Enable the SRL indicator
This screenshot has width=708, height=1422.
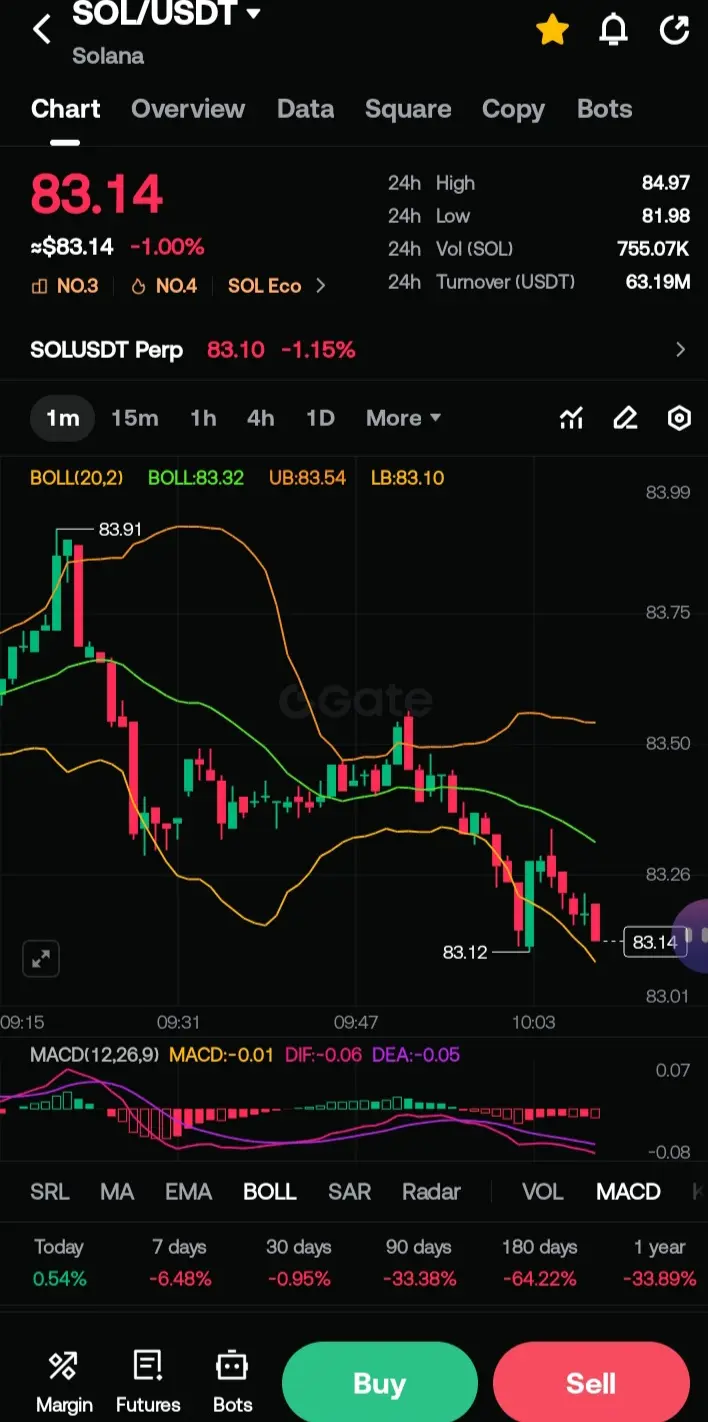50,1192
